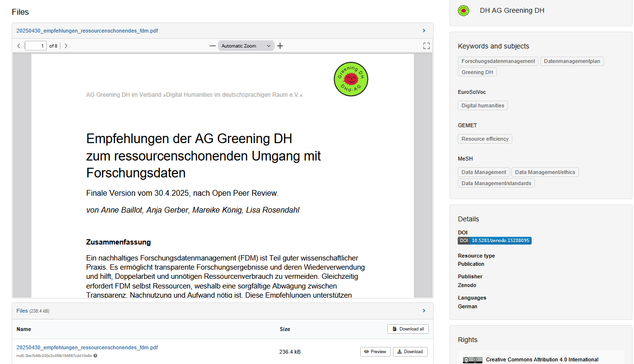Click the 'Zenodo' publisher value
Image resolution: width=634 pixels, height=364 pixels.
tap(467, 285)
